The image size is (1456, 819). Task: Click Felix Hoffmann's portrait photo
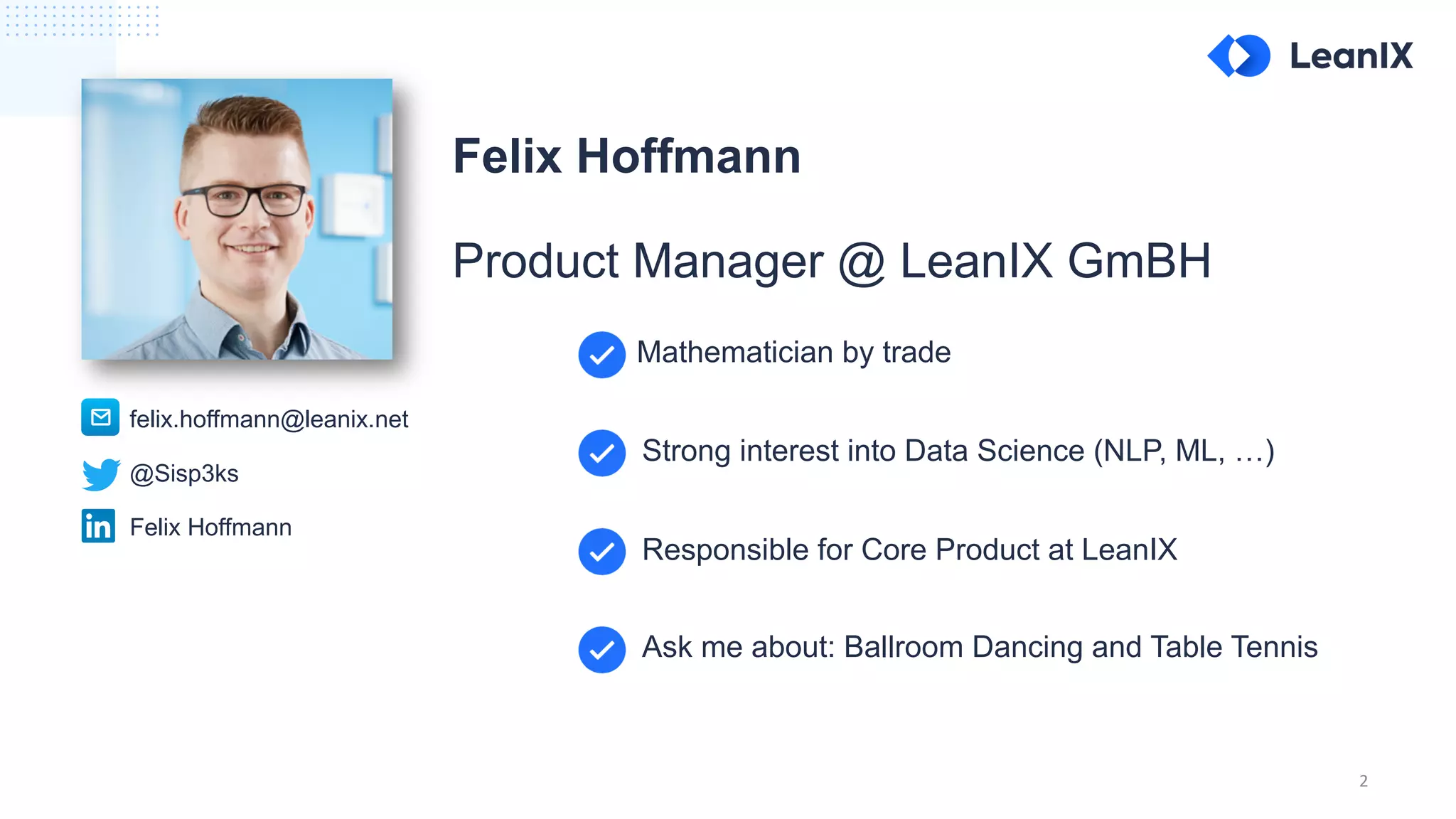237,219
